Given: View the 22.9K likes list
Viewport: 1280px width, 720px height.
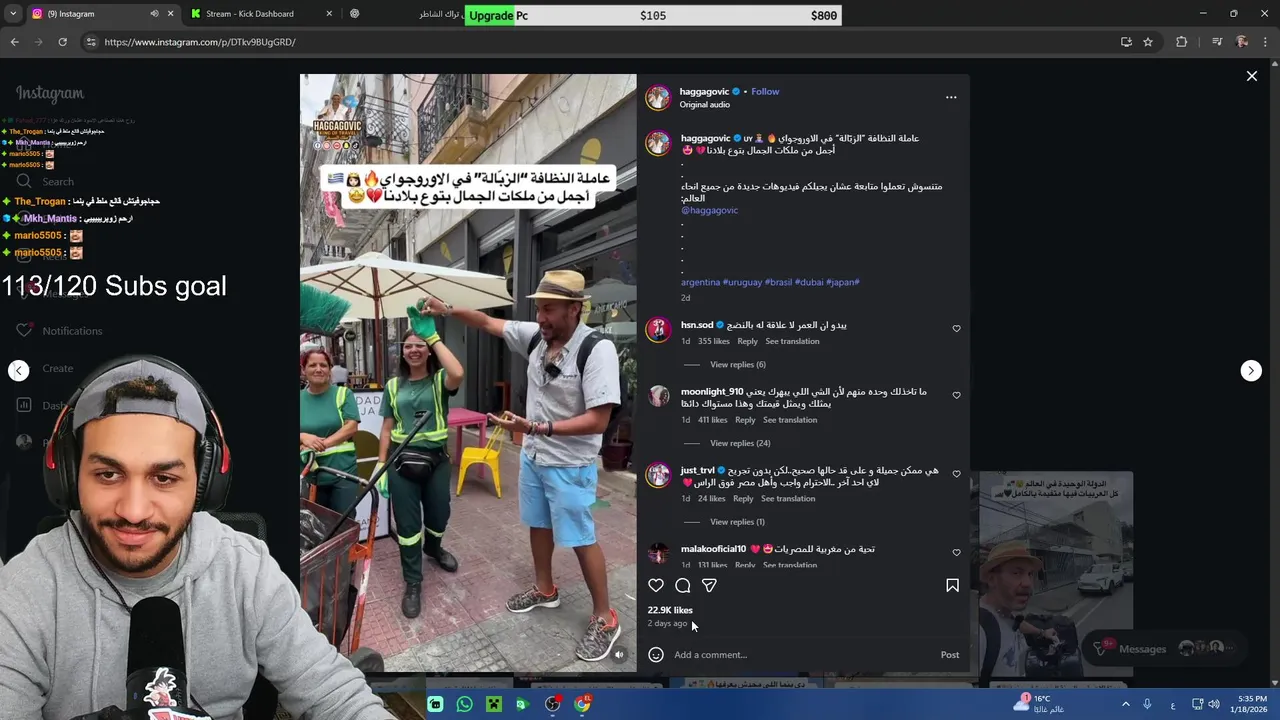Looking at the screenshot, I should (x=670, y=610).
